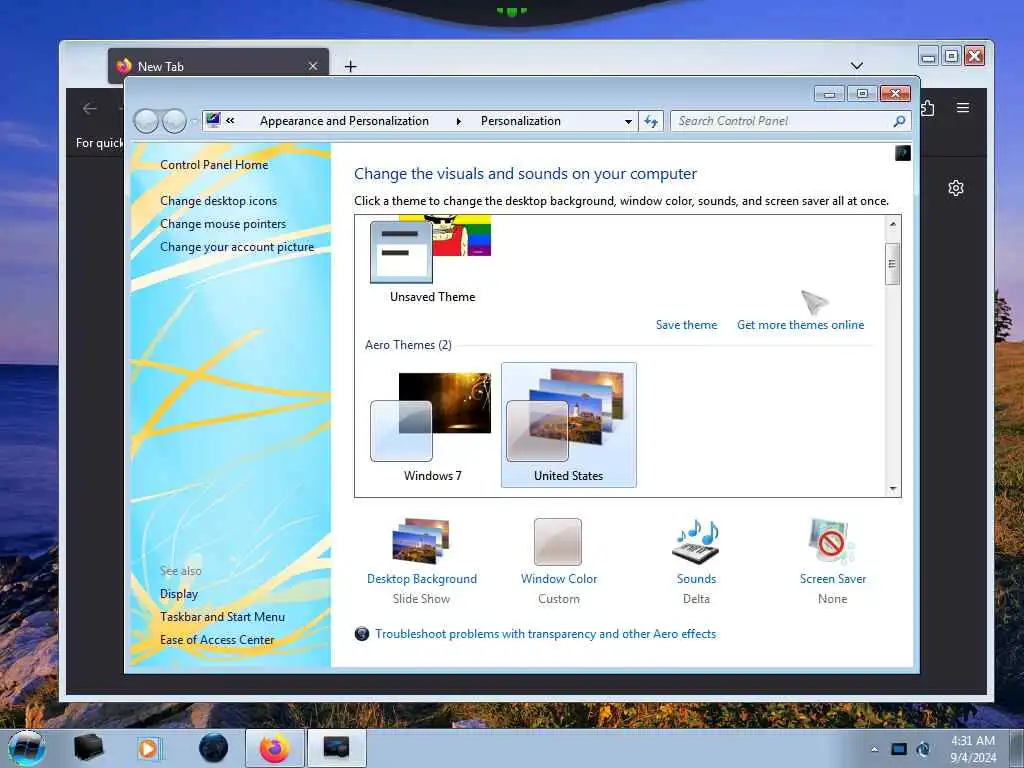This screenshot has height=768, width=1024.
Task: Click the Personalization taskbar button
Action: 336,748
